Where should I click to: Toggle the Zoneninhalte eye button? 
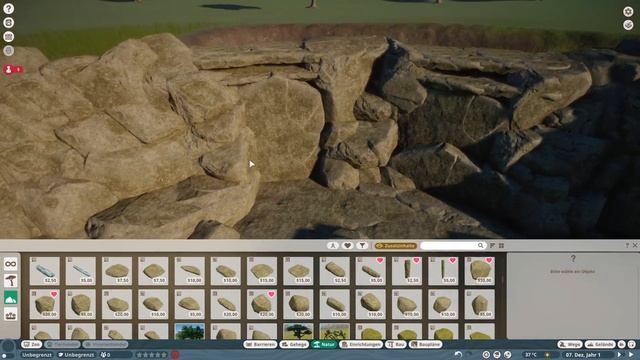(x=396, y=246)
